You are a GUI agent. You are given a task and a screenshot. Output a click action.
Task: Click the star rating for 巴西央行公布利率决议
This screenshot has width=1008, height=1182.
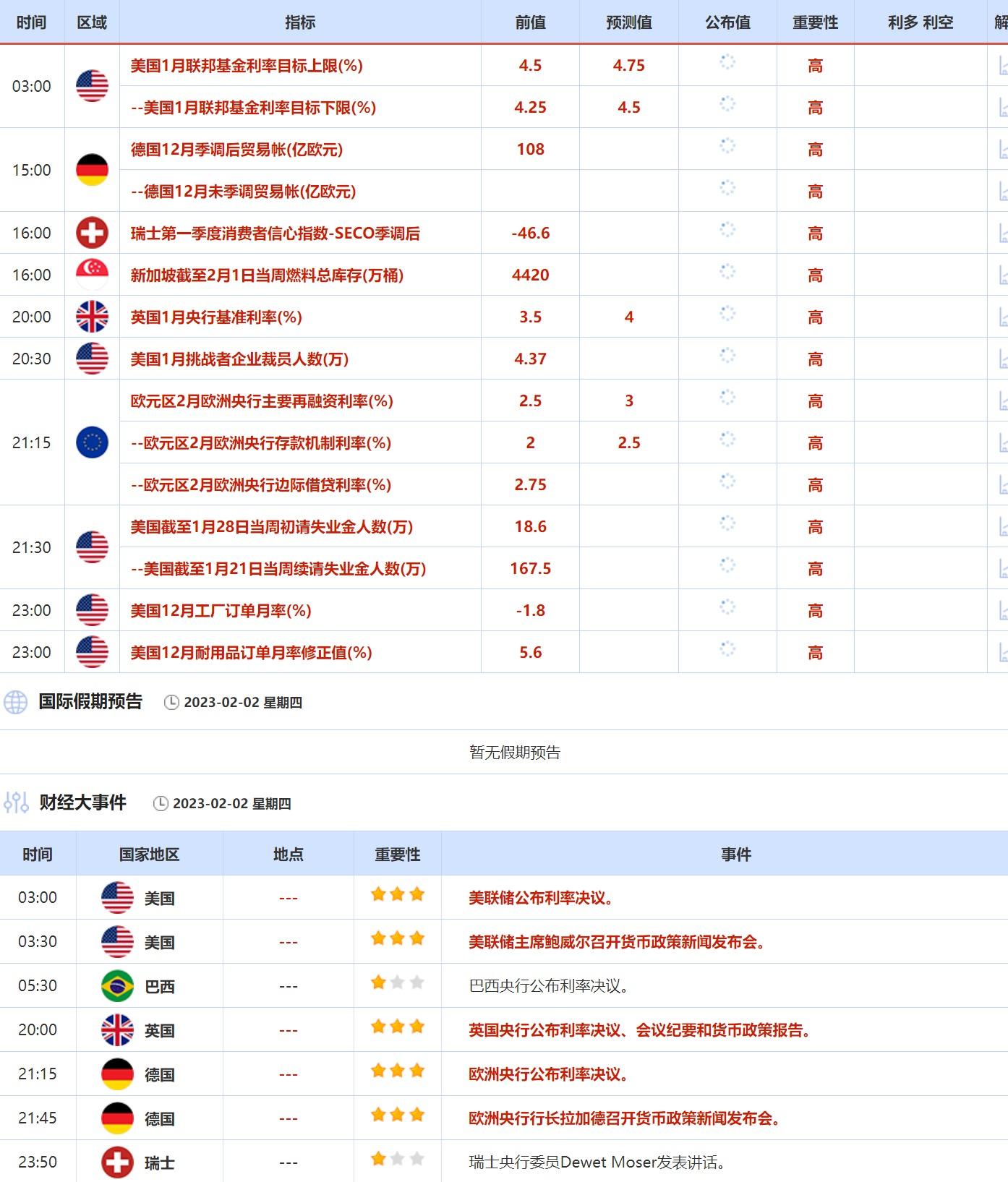click(x=397, y=983)
